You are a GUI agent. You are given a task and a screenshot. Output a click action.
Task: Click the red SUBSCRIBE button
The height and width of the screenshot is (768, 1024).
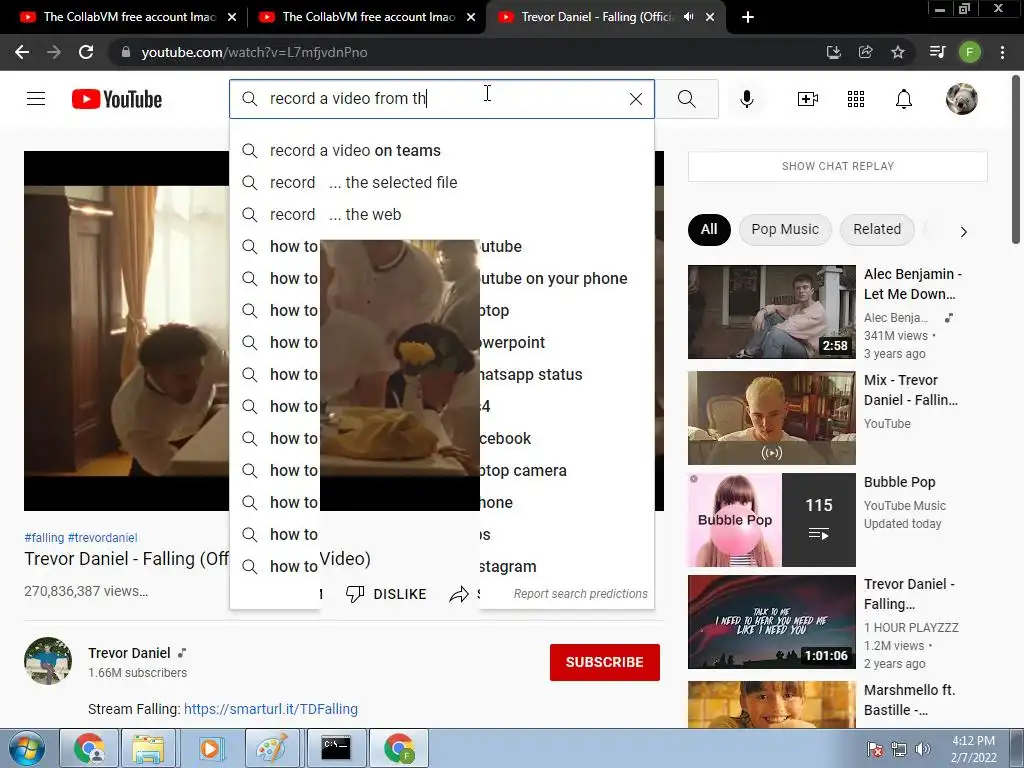pyautogui.click(x=605, y=662)
